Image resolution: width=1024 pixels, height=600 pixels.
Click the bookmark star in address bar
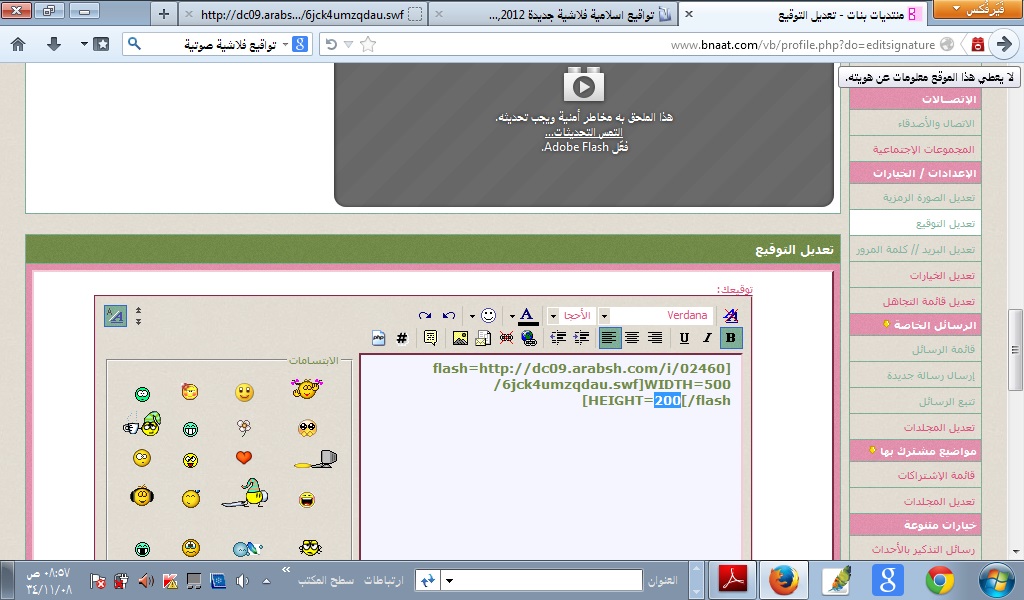click(x=368, y=44)
